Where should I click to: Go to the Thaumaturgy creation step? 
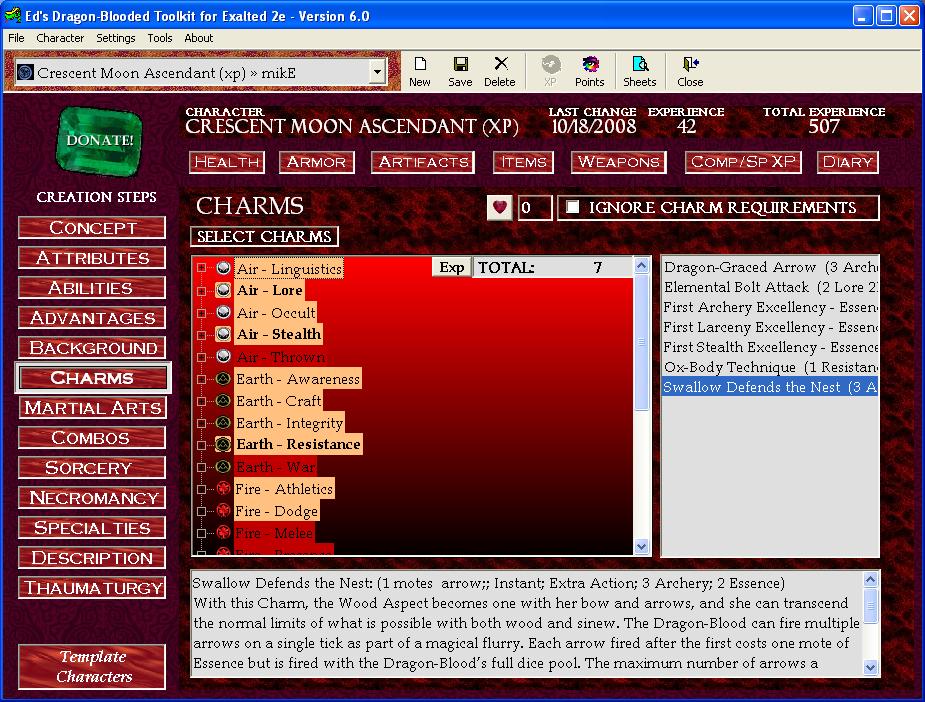[x=93, y=588]
